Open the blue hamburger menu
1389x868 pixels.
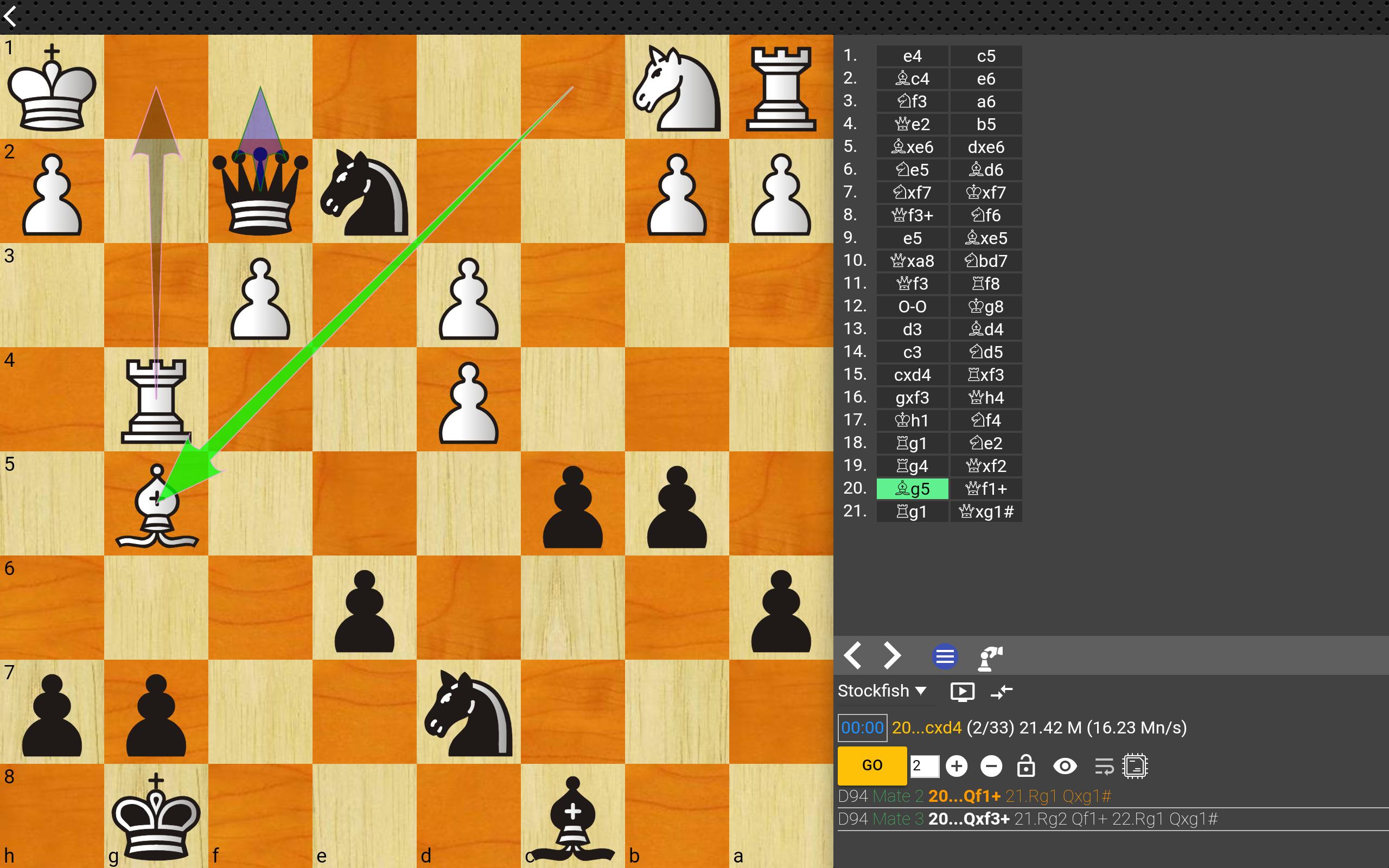pos(945,657)
